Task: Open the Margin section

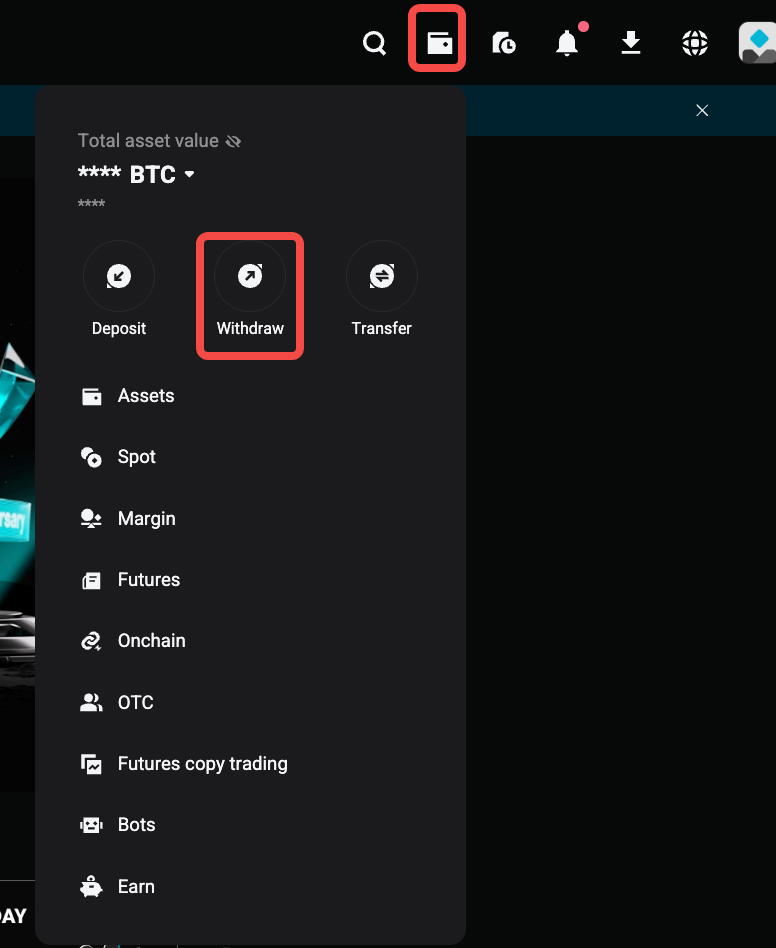Action: (x=146, y=518)
